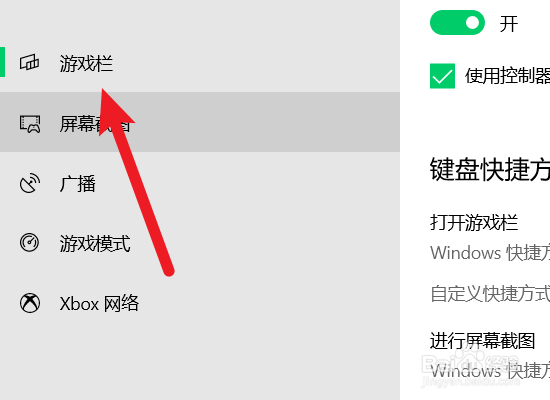Click Windows 快捷方式 under 进行屏幕截图

coord(490,371)
